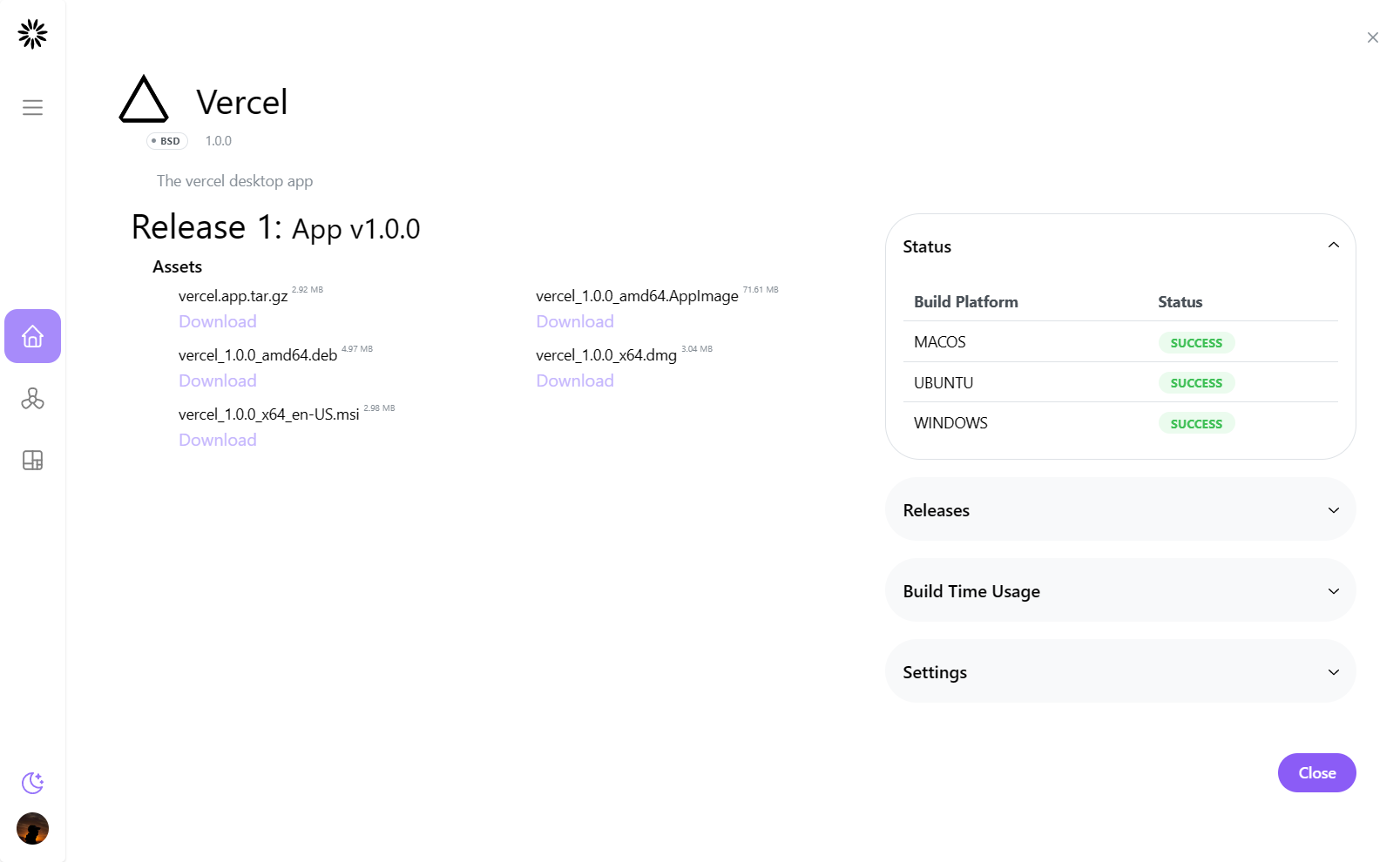Click the vercel_1.0.0_x64.dmg file name
This screenshot has width=1400, height=862.
(606, 355)
